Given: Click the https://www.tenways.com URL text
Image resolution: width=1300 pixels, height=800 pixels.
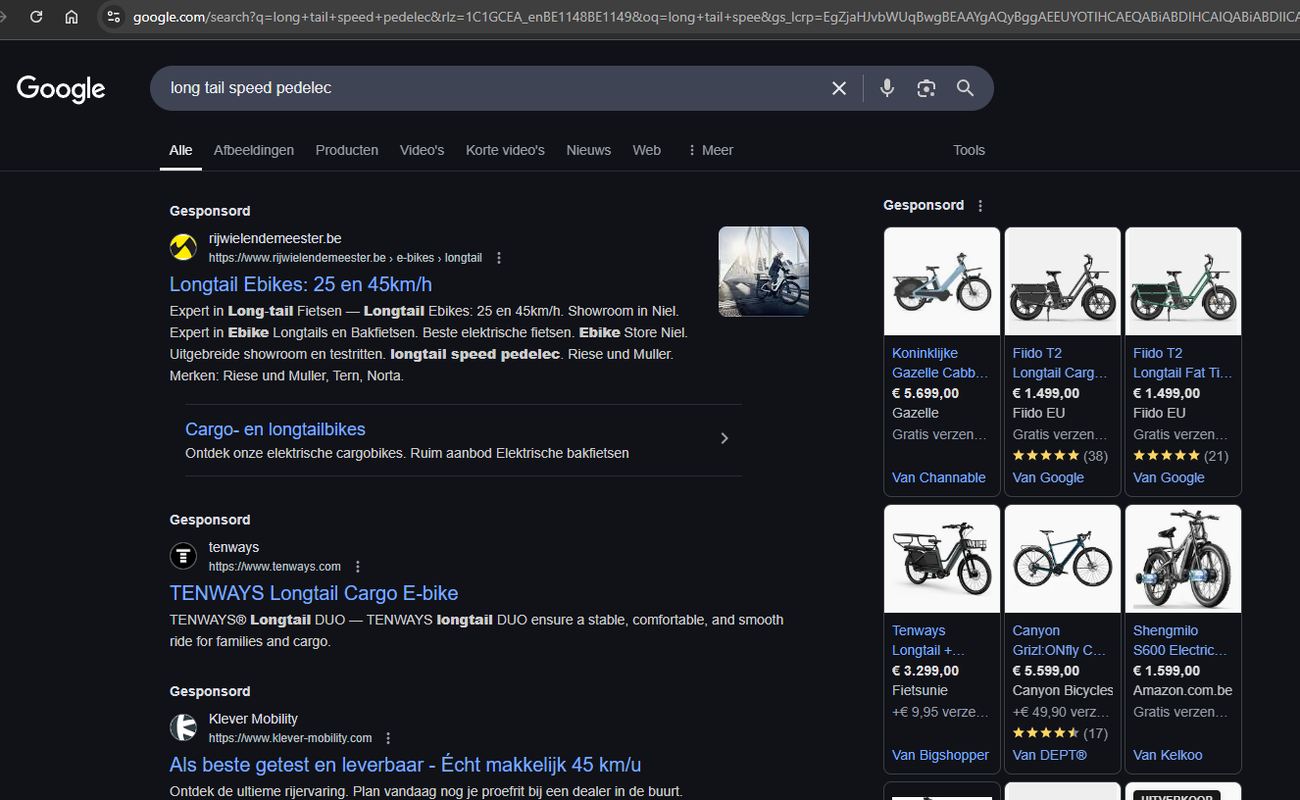Looking at the screenshot, I should (275, 567).
